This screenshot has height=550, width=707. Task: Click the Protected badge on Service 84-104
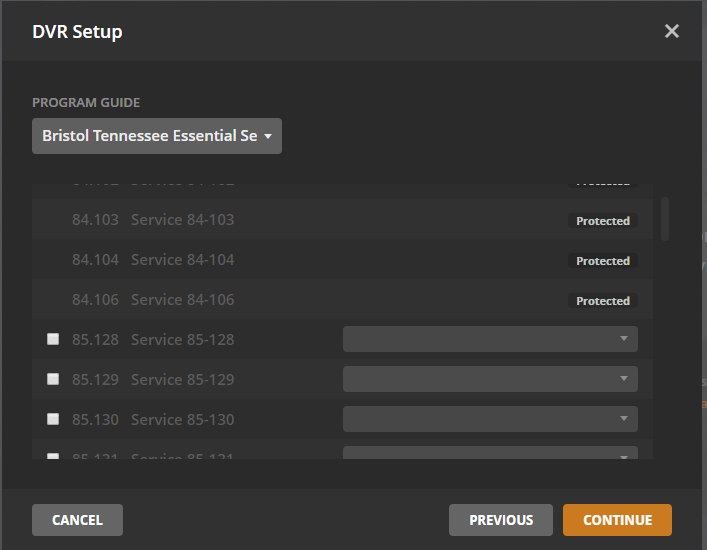click(603, 261)
